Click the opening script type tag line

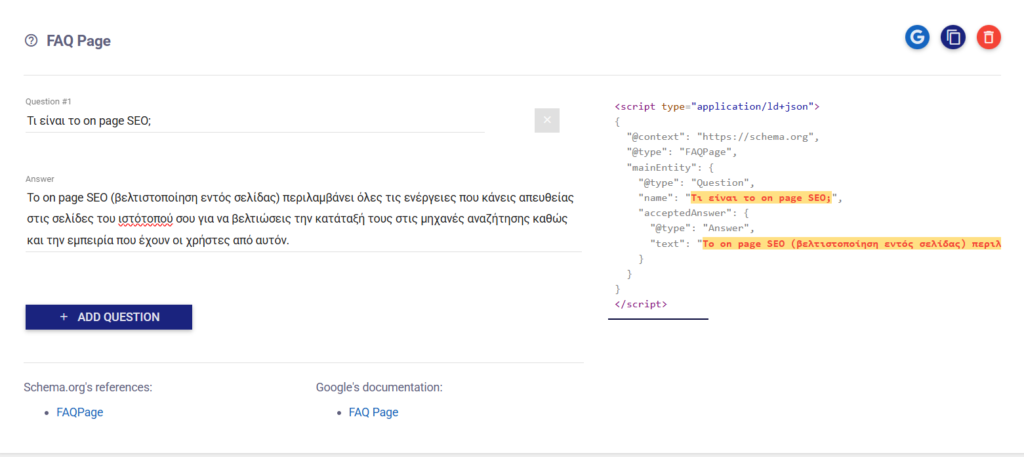pos(716,106)
